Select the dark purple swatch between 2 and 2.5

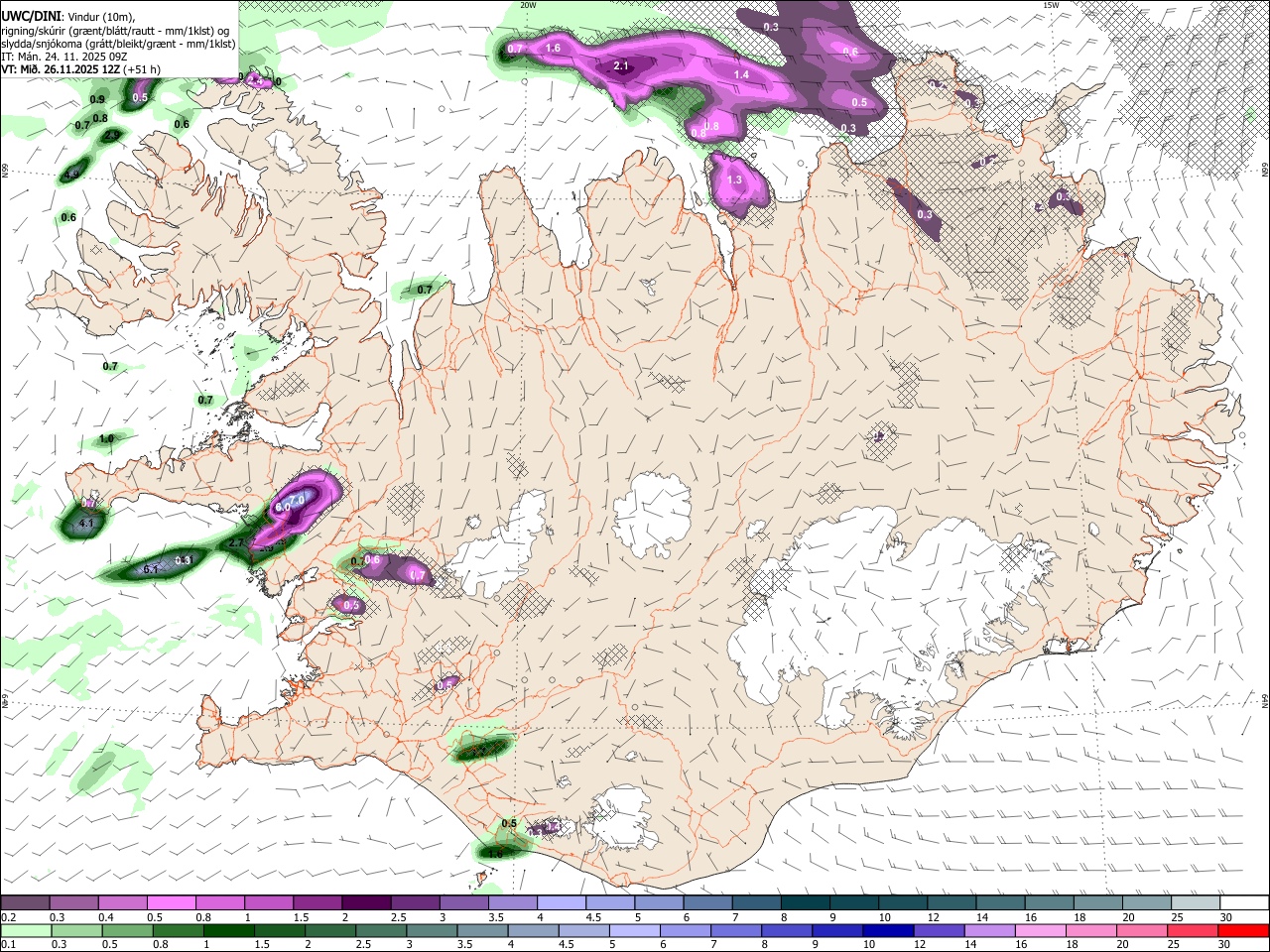click(366, 903)
